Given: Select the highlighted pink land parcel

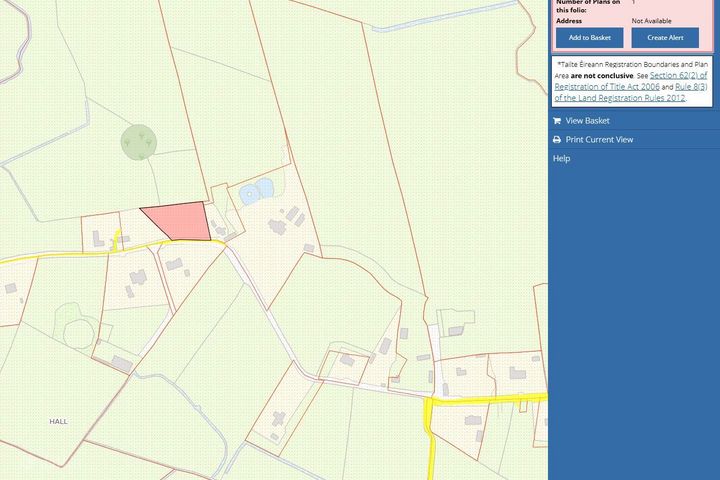Looking at the screenshot, I should tap(180, 221).
